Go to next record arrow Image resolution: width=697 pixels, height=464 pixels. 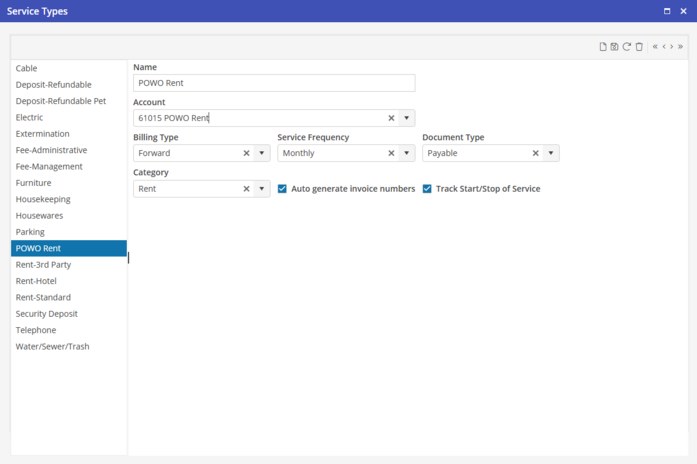672,47
